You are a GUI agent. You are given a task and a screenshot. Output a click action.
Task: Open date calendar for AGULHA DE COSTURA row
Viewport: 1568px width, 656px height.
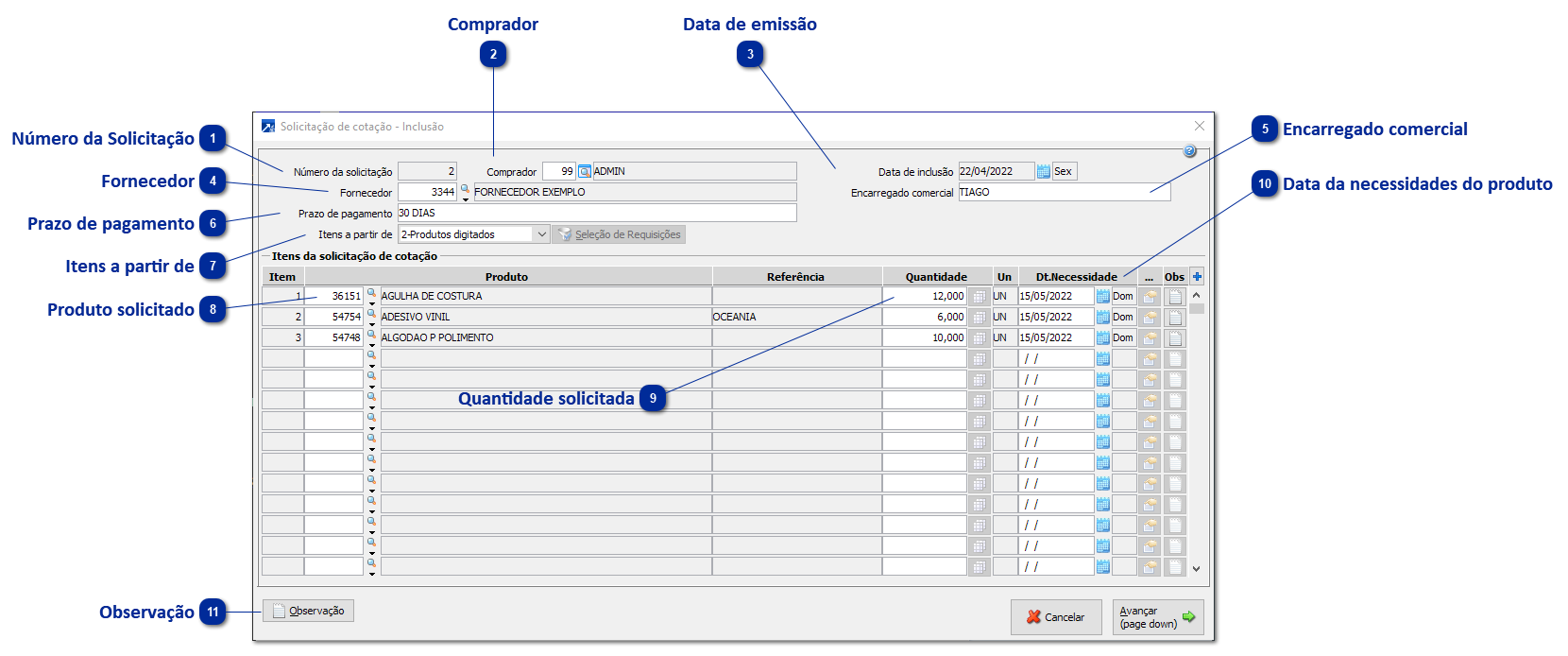coord(1102,296)
